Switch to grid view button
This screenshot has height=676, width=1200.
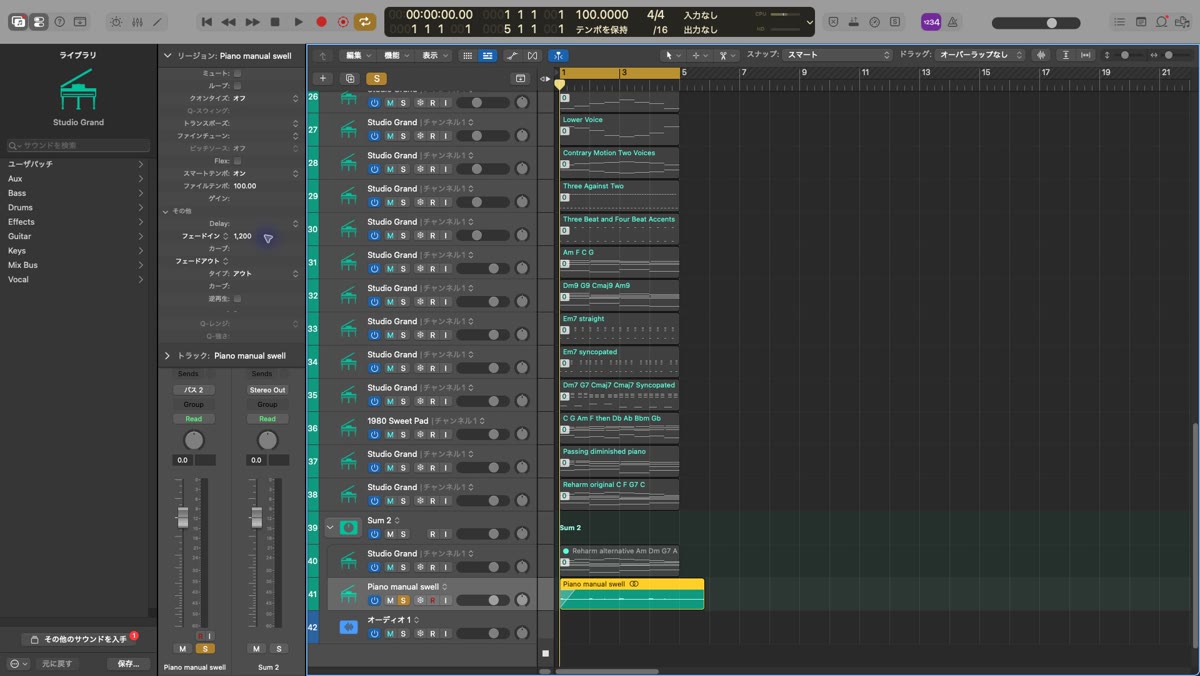point(467,55)
